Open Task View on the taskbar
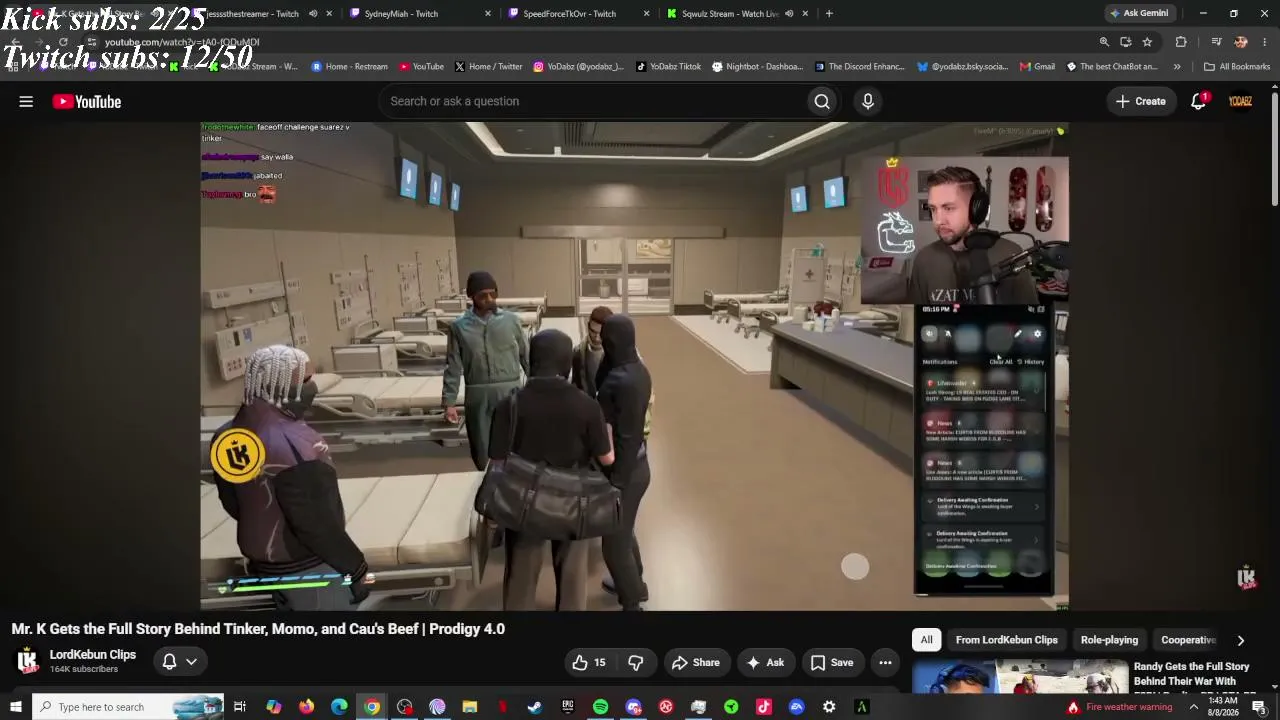This screenshot has height=720, width=1280. pyautogui.click(x=240, y=707)
